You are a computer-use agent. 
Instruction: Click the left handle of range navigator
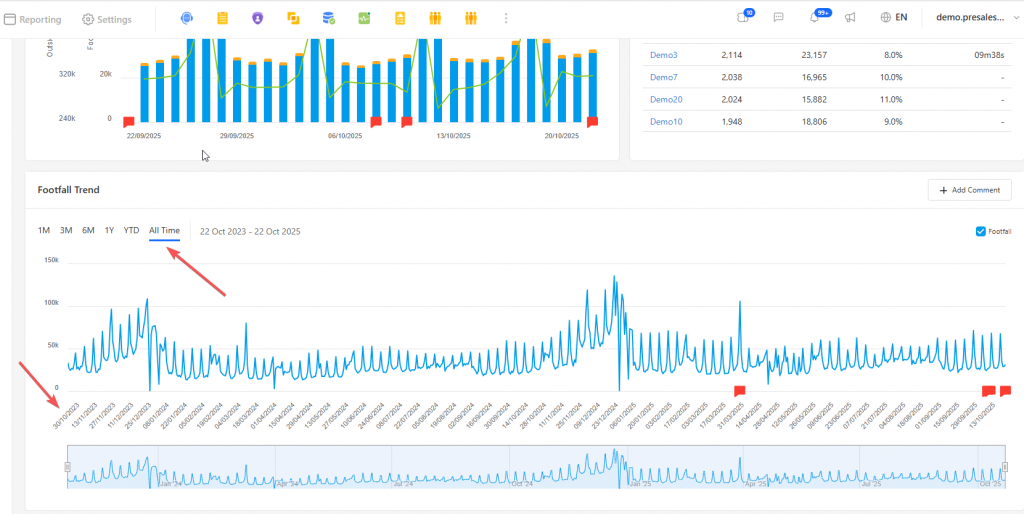coord(67,466)
